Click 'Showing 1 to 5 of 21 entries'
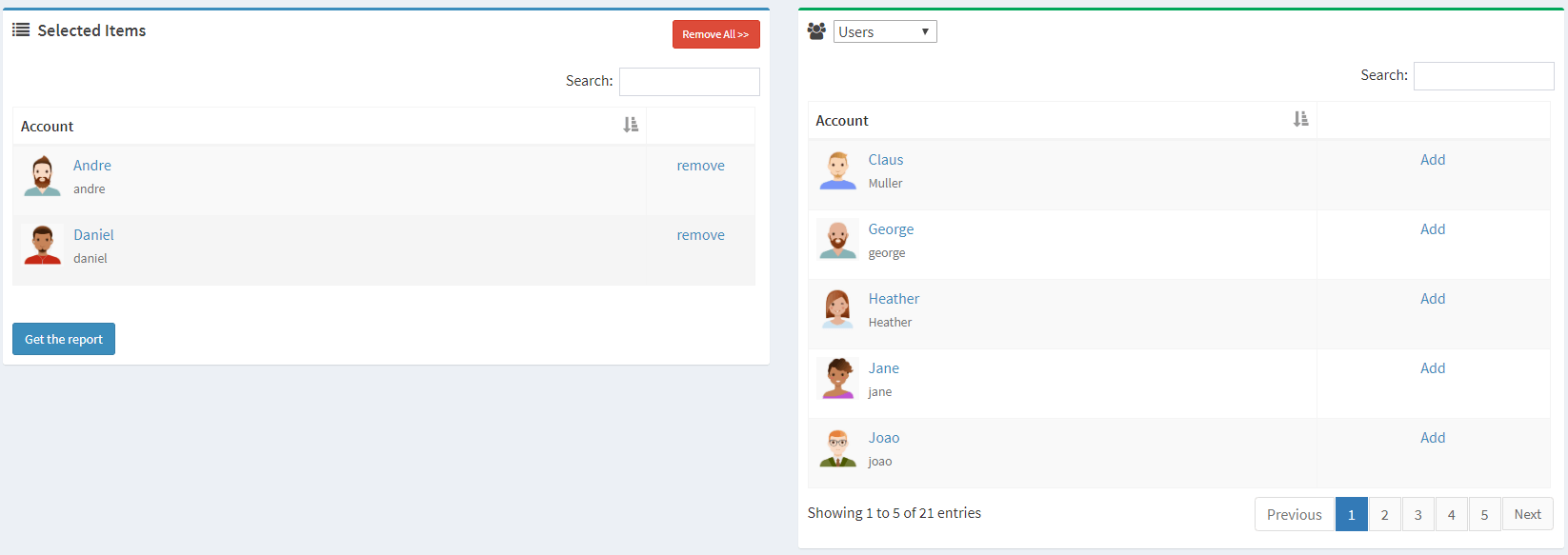 [895, 513]
